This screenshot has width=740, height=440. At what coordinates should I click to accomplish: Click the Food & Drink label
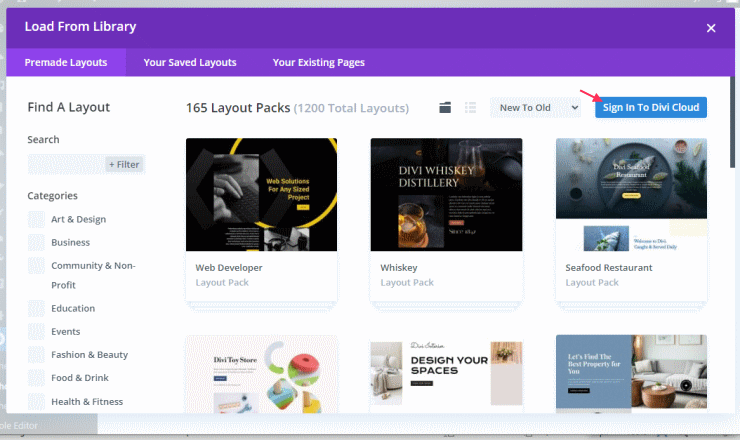(80, 378)
